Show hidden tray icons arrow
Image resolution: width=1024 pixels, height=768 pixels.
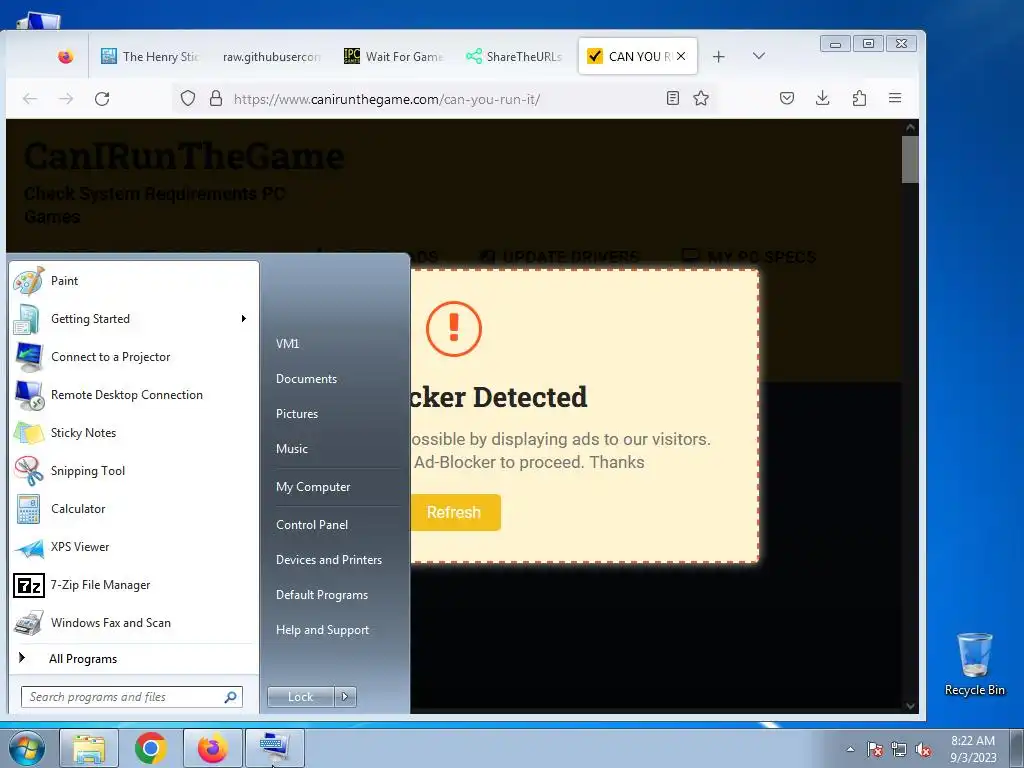(850, 749)
